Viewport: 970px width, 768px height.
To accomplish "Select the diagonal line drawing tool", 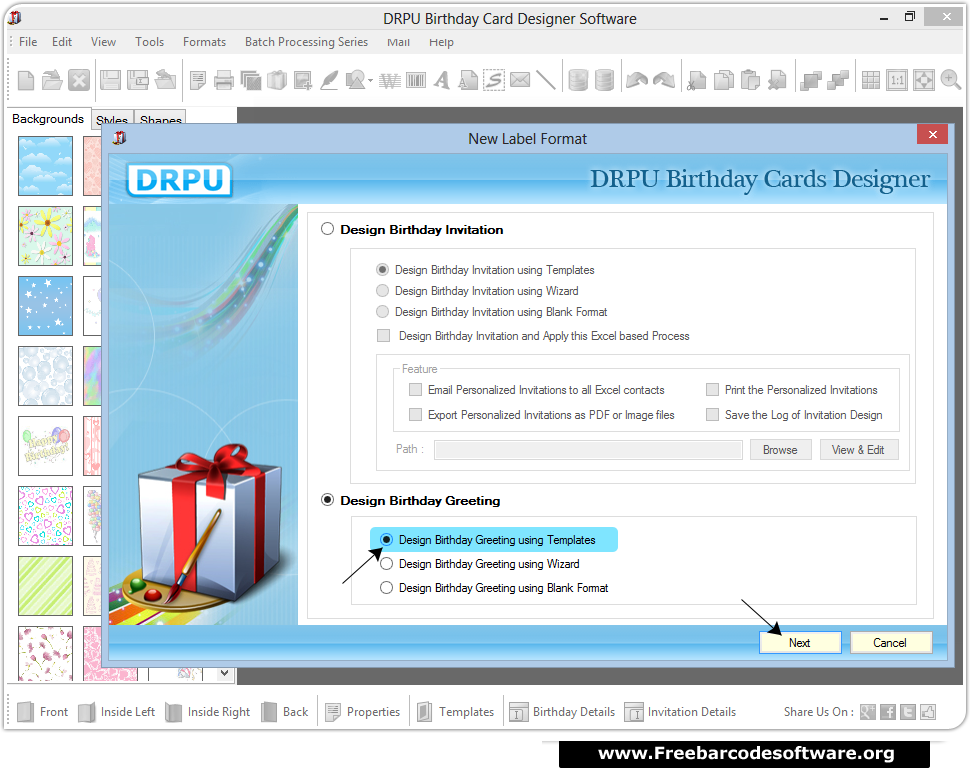I will coord(546,80).
